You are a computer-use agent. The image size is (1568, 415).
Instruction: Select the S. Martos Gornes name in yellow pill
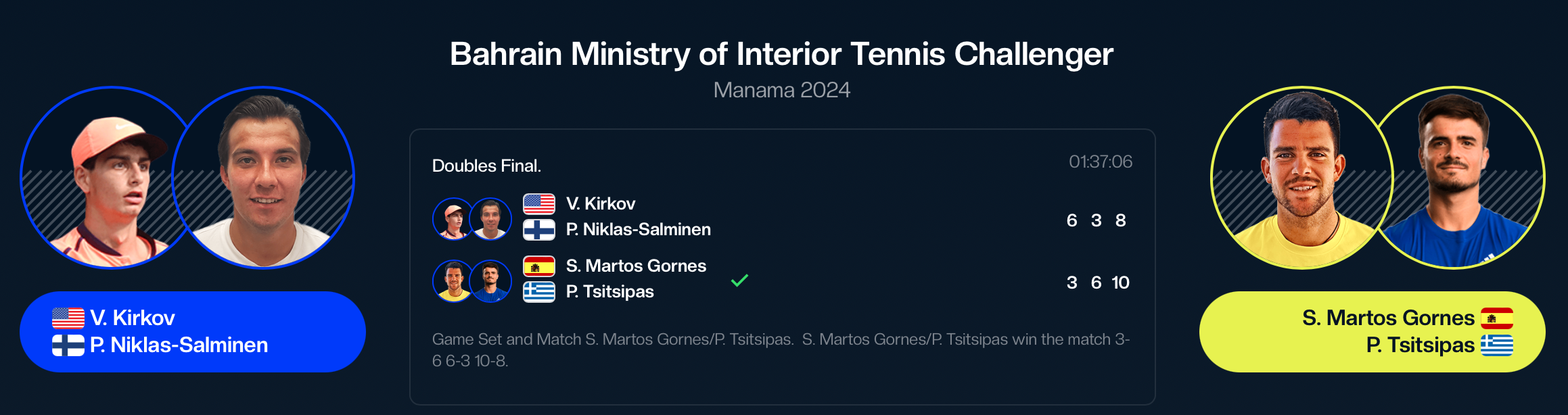[1387, 318]
